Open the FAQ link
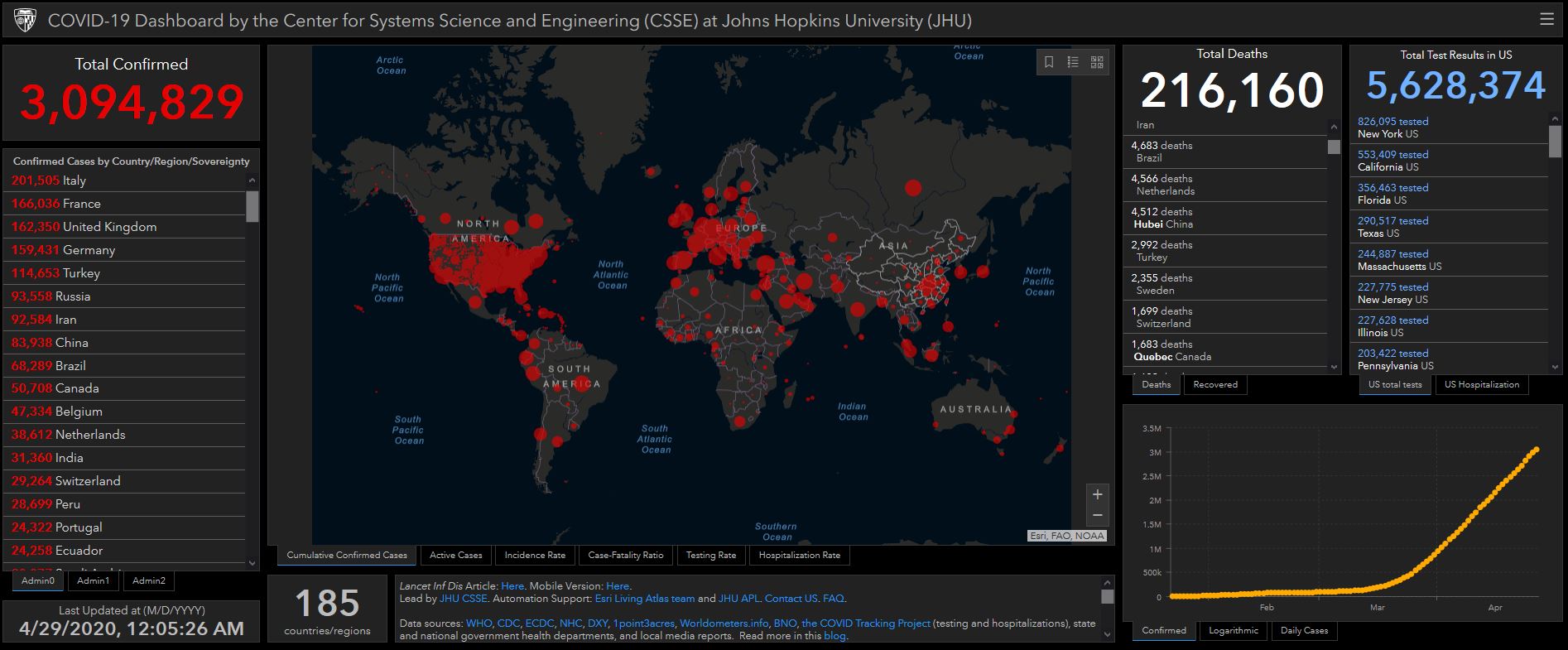The width and height of the screenshot is (1568, 650). point(833,599)
